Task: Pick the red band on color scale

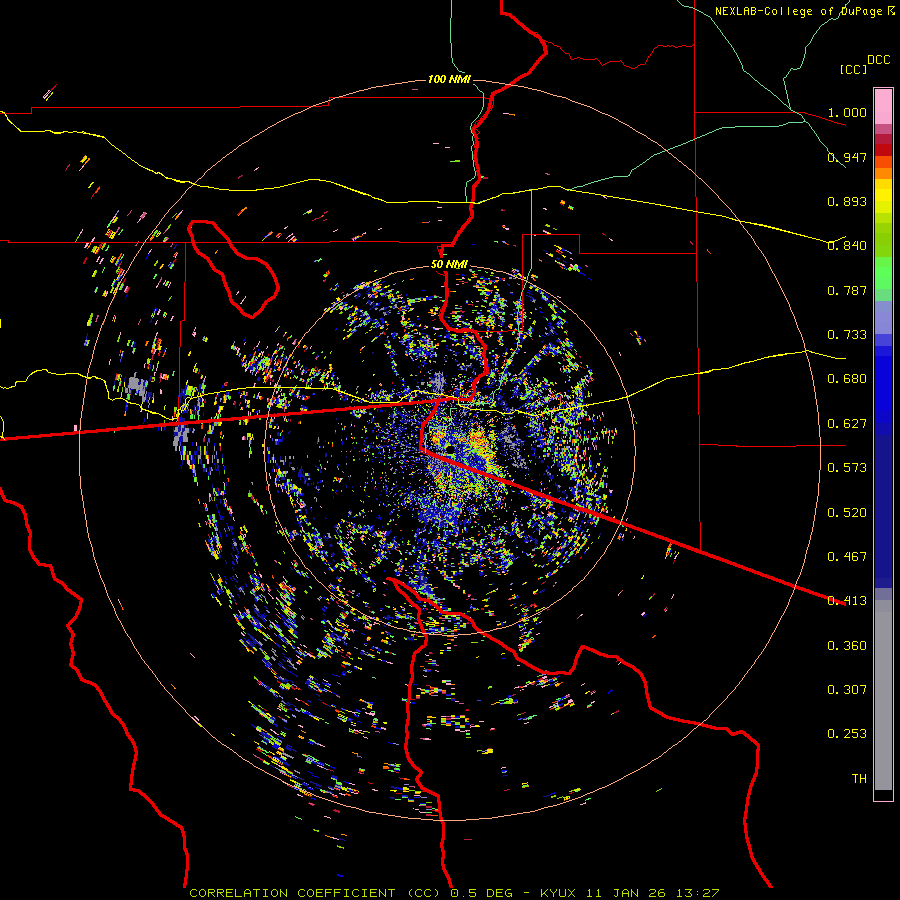Action: point(883,149)
